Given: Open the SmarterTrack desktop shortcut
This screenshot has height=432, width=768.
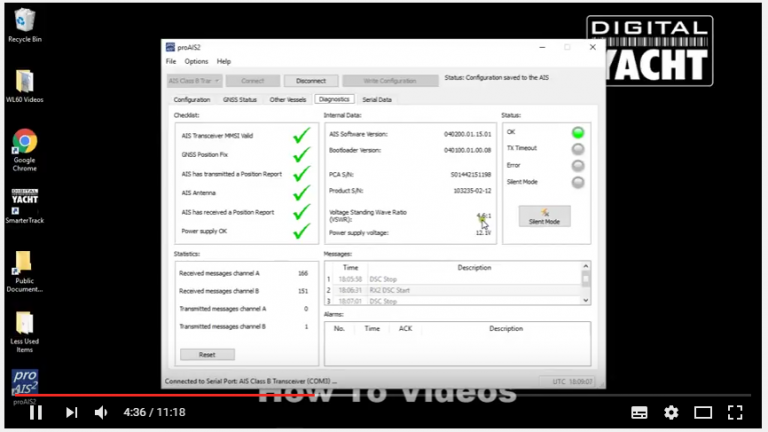Looking at the screenshot, I should (24, 202).
